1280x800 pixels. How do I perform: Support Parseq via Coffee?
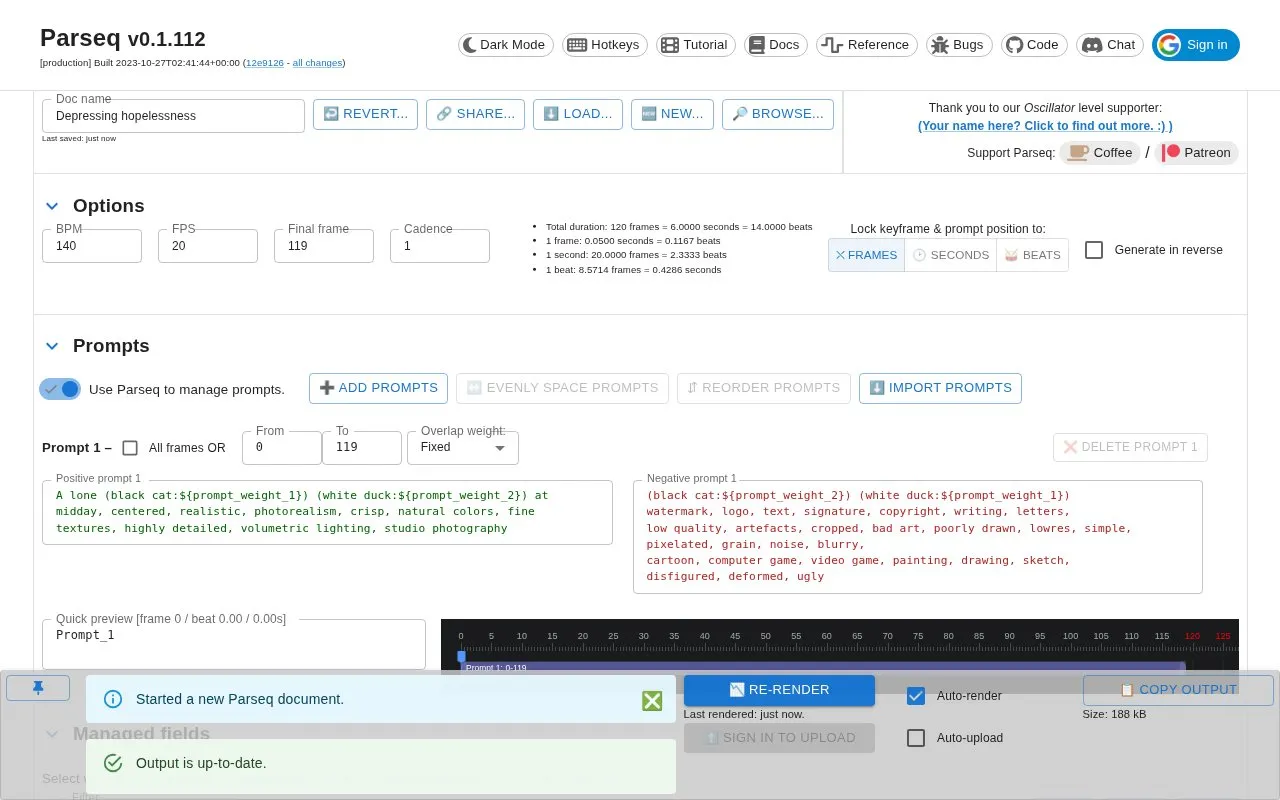point(1100,153)
